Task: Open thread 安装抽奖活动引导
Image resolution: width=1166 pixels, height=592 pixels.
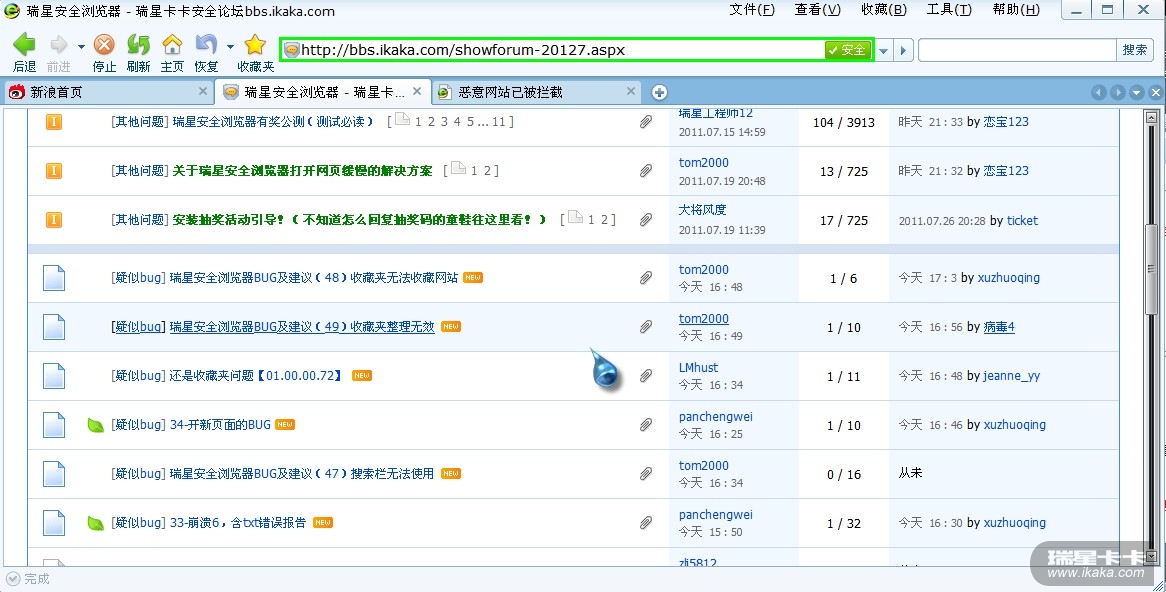Action: [359, 219]
